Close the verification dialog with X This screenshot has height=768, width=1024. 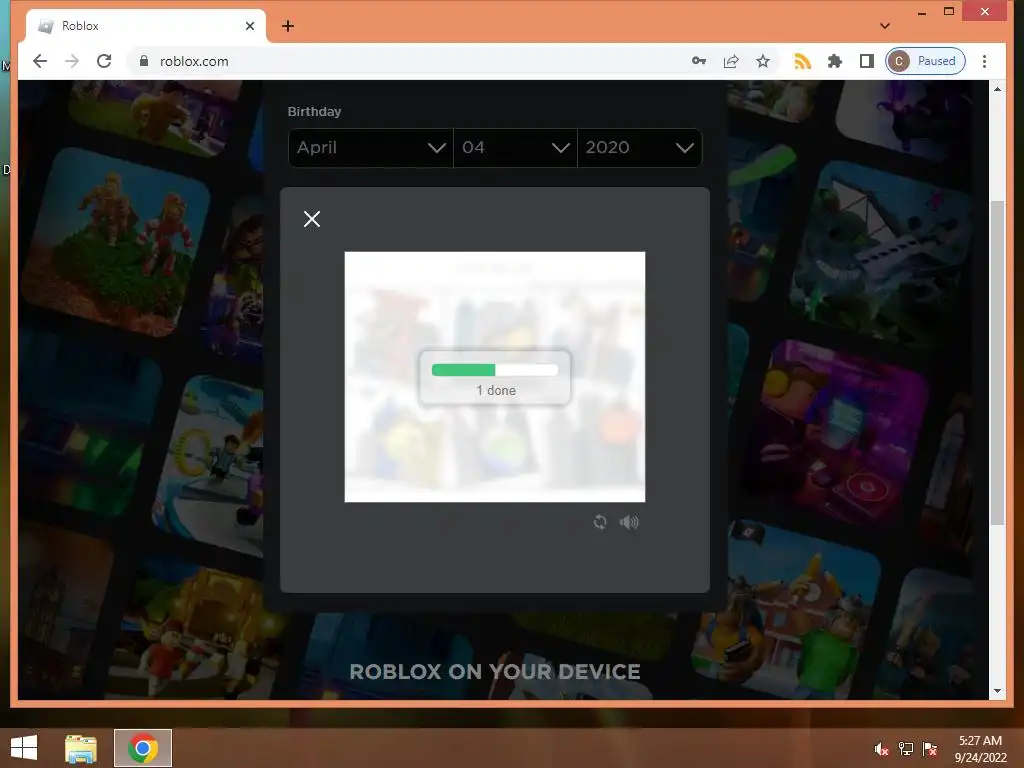312,219
